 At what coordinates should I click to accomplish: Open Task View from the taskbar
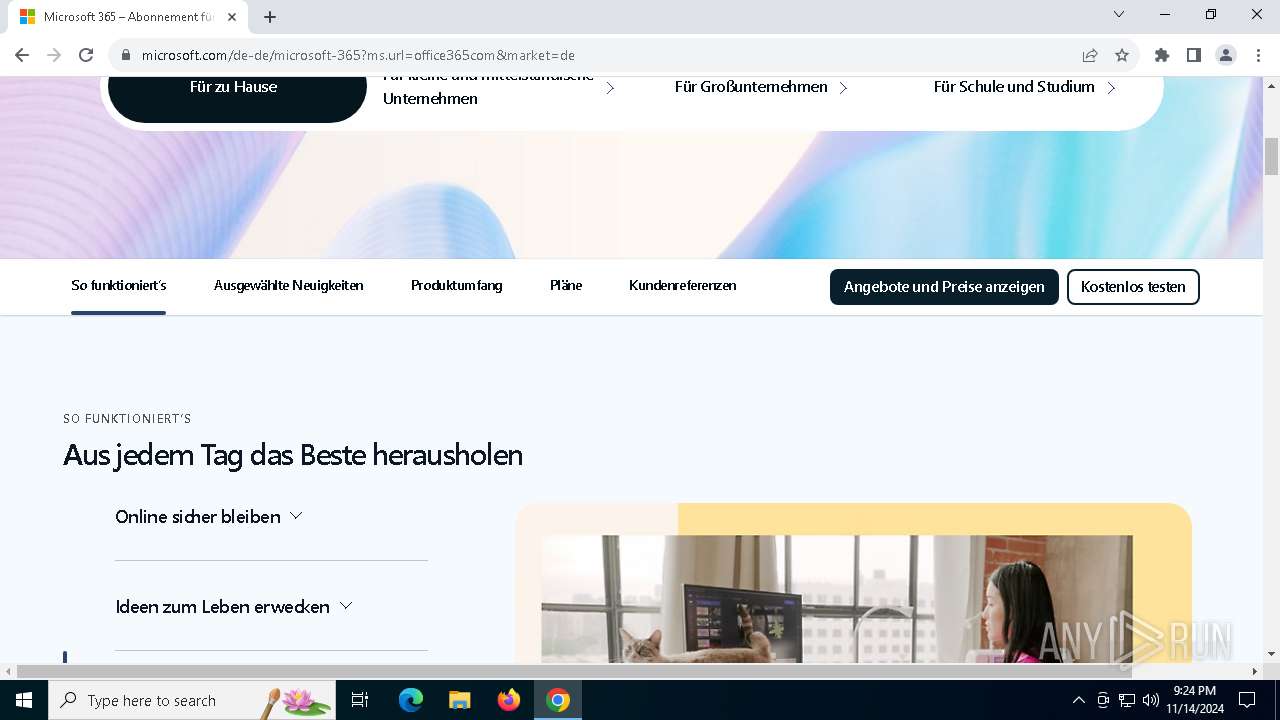coord(360,700)
